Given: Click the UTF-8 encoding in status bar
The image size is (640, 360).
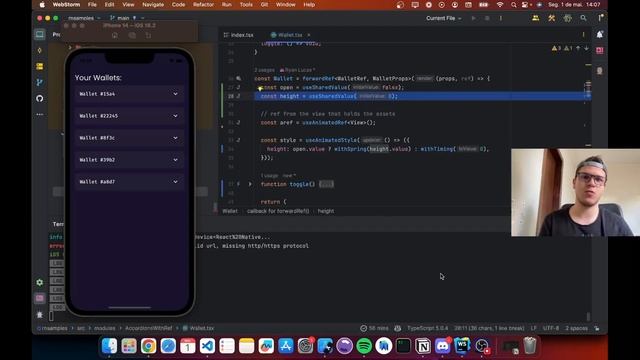Looking at the screenshot, I should coord(551,328).
